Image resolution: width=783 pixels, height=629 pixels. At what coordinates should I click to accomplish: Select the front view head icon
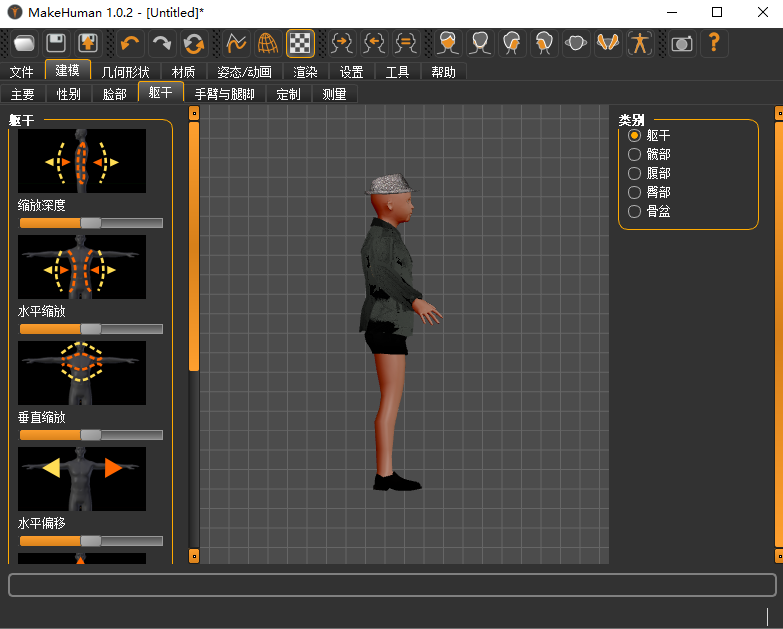point(448,43)
